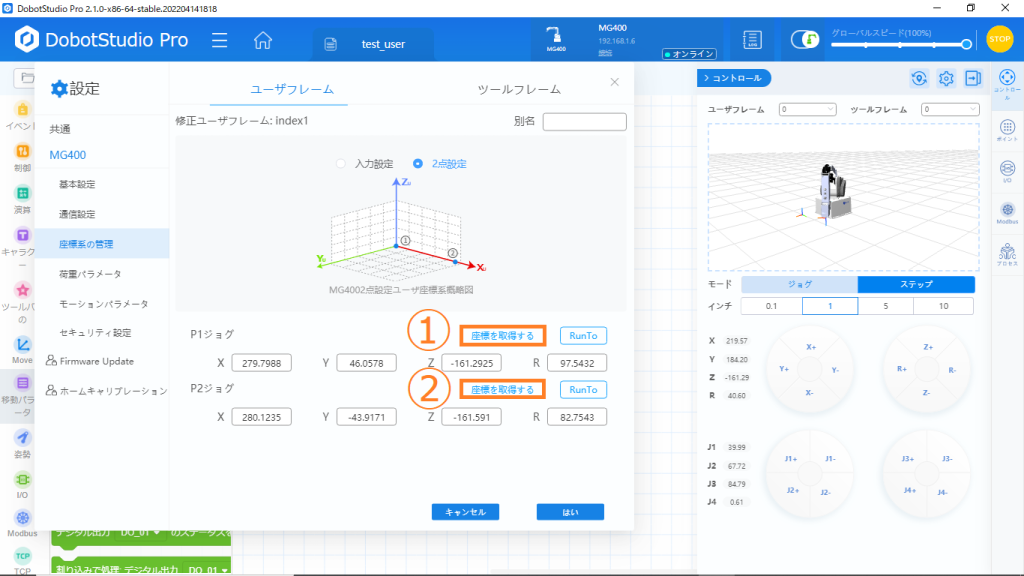Select the Move block category icon
This screenshot has height=576, width=1024.
pyautogui.click(x=22, y=345)
